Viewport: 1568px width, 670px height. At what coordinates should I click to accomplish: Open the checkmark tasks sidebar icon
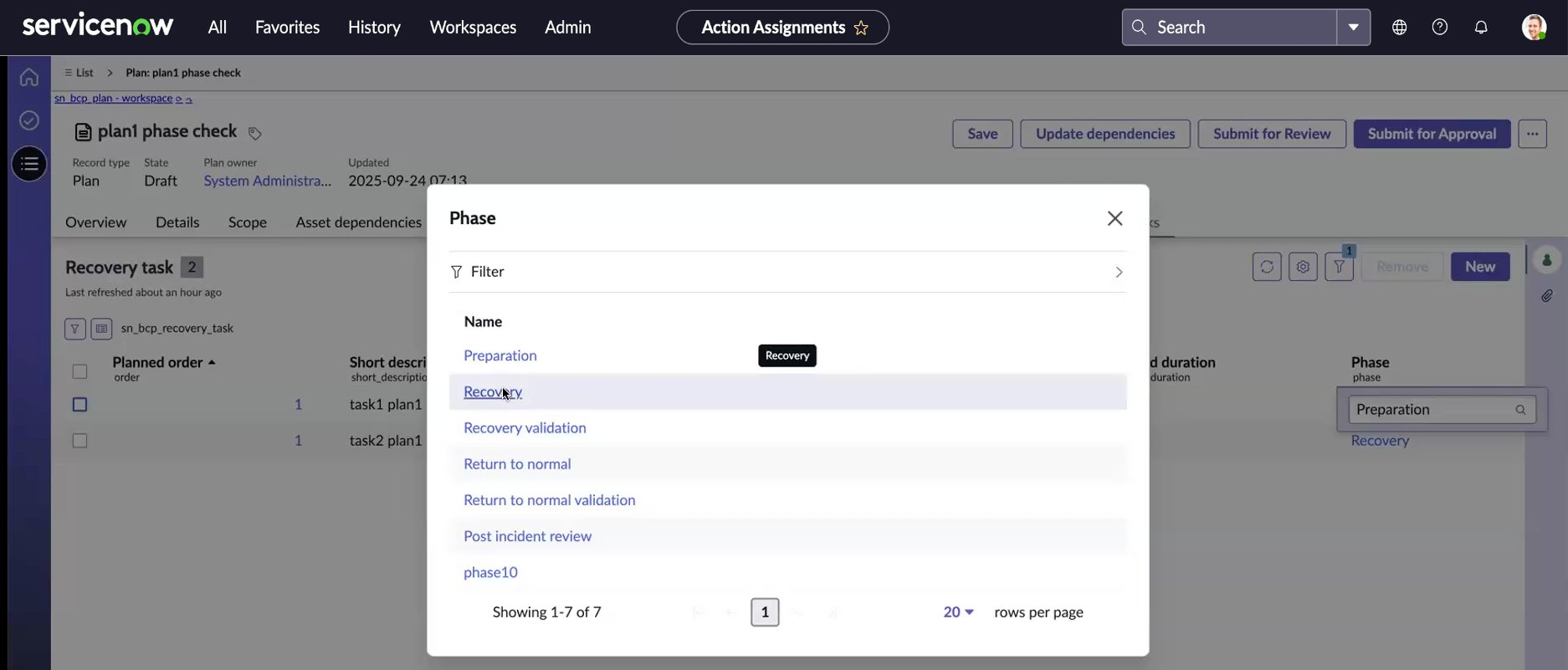29,120
